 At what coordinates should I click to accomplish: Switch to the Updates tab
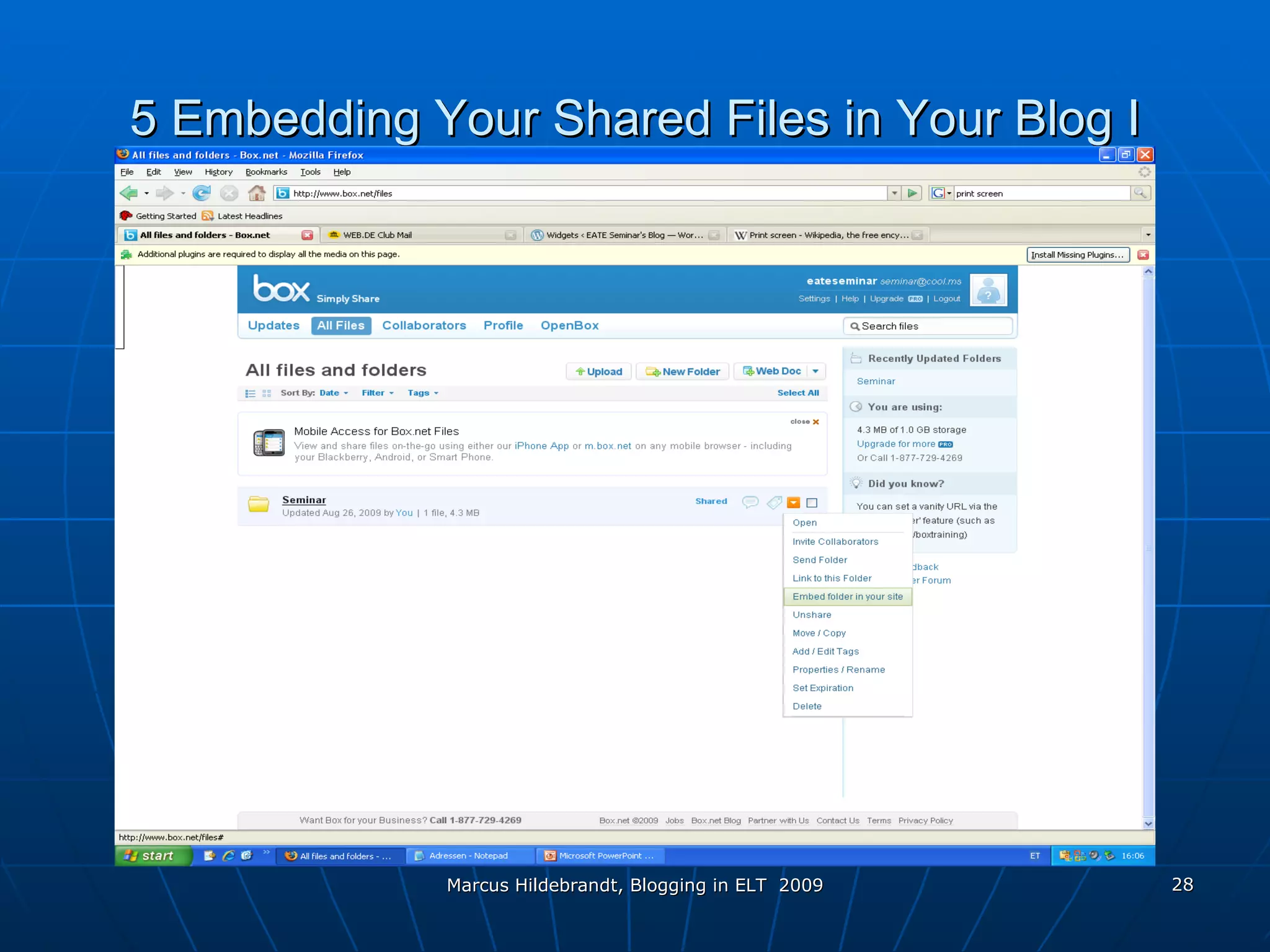coord(273,325)
